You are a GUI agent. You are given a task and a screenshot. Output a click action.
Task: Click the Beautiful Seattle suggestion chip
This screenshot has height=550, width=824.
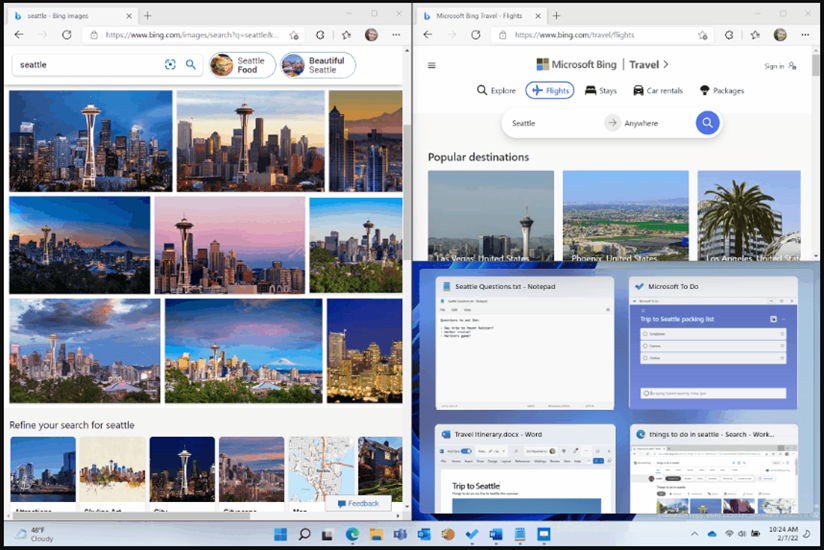point(318,65)
